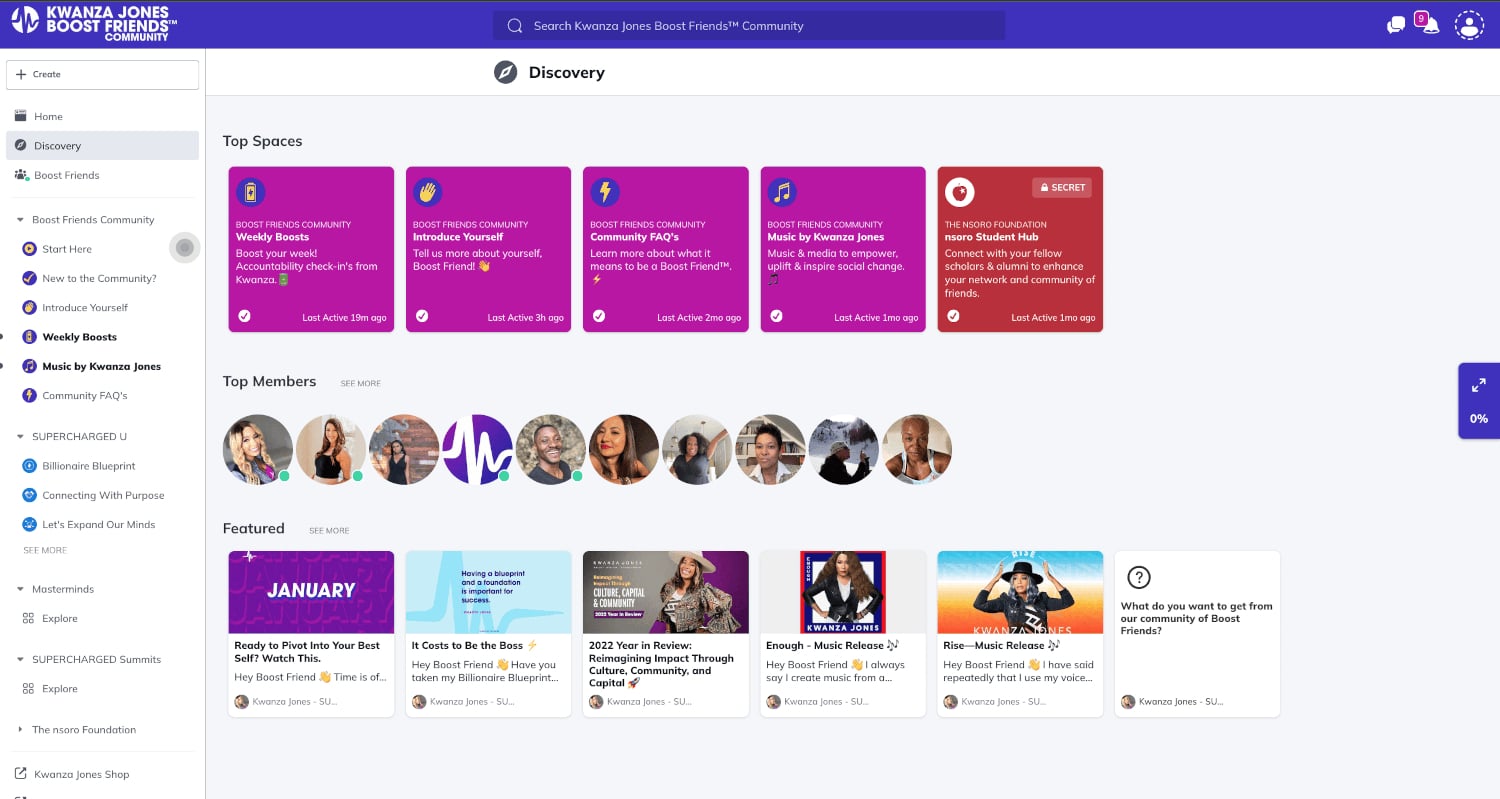
Task: Open the chat messages icon
Action: (1396, 26)
